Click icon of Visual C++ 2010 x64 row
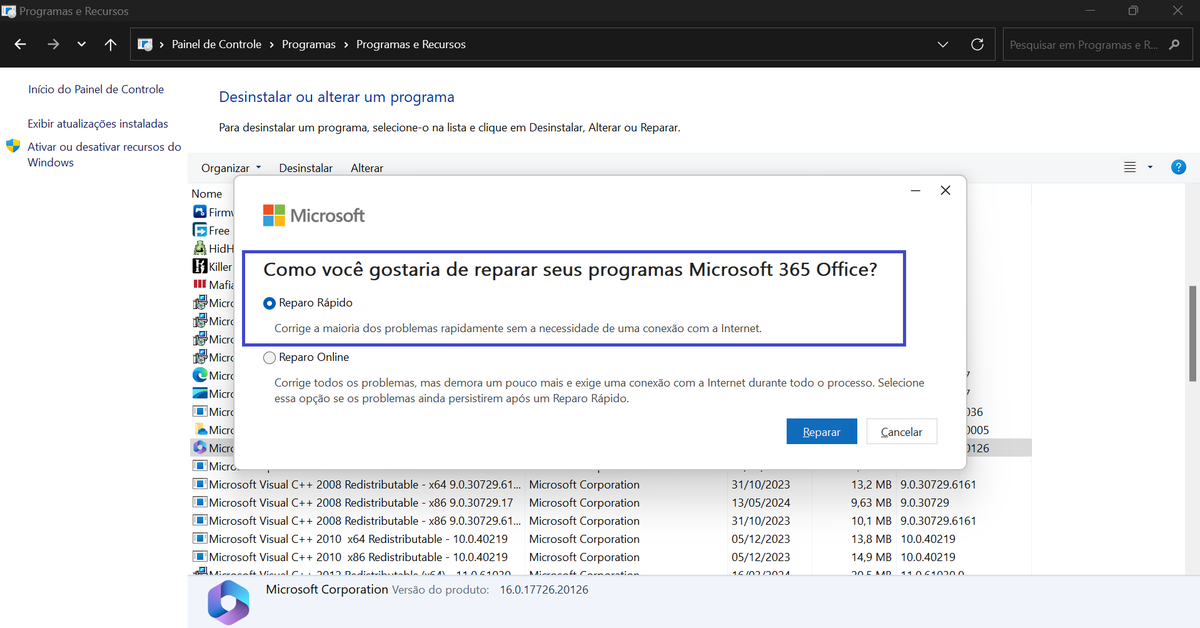This screenshot has height=628, width=1200. (199, 539)
